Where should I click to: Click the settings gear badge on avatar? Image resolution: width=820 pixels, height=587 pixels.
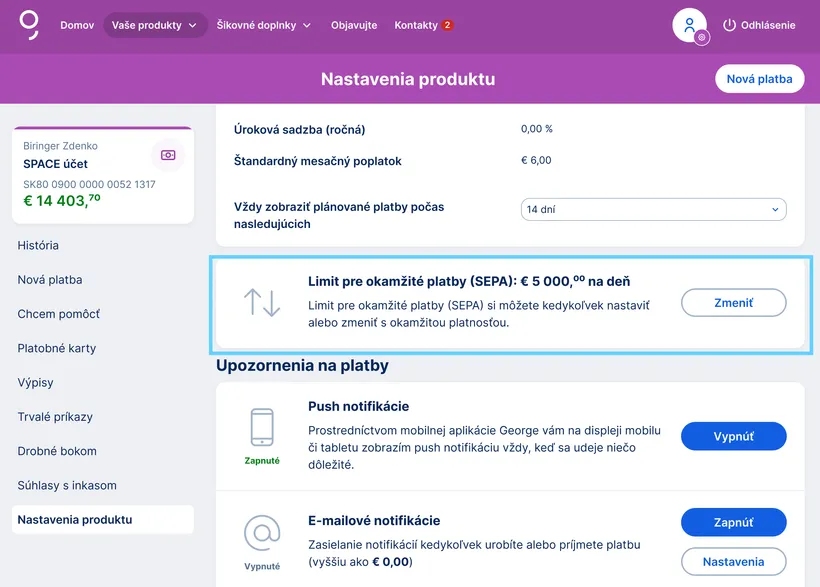[x=702, y=38]
